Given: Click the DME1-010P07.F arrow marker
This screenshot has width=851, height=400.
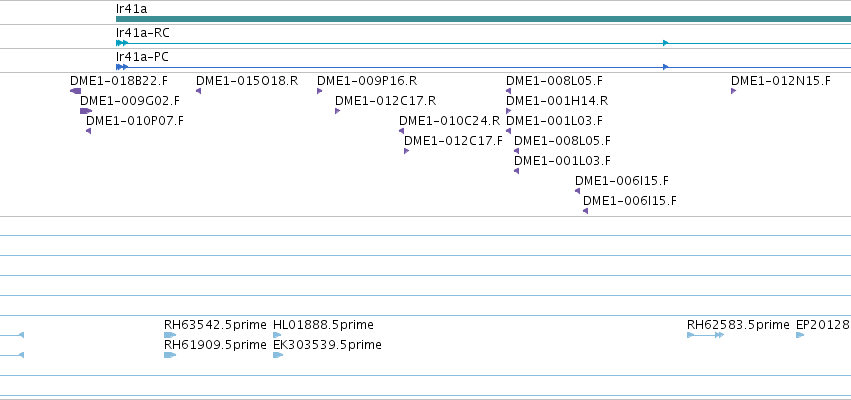Looking at the screenshot, I should (88, 131).
